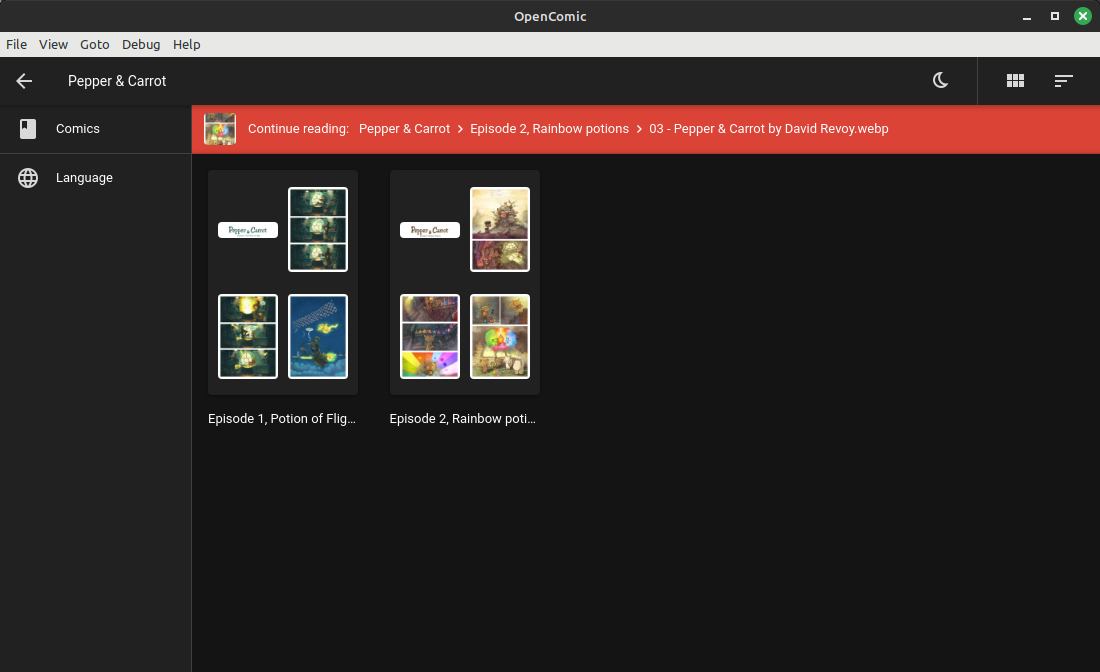
Task: Click the continue reading cover thumbnail
Action: tap(220, 128)
